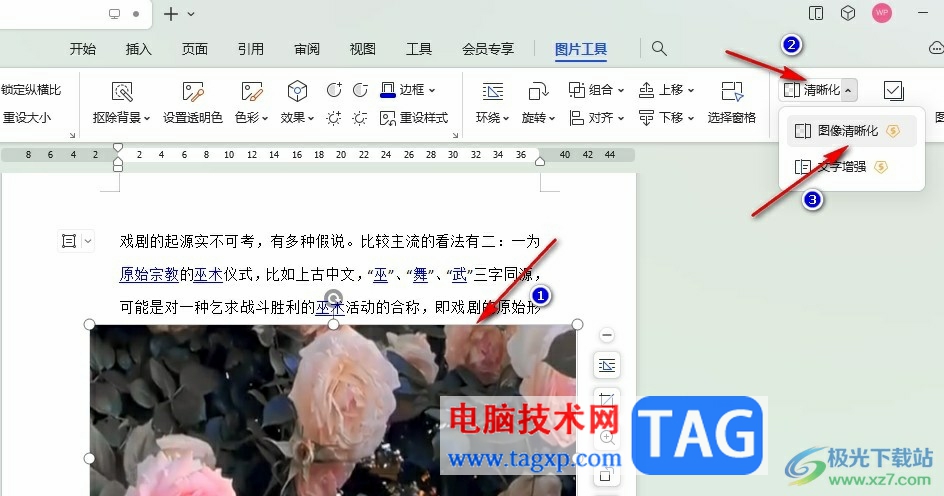
Task: Click the floating crop icon beside the image
Action: (x=607, y=400)
